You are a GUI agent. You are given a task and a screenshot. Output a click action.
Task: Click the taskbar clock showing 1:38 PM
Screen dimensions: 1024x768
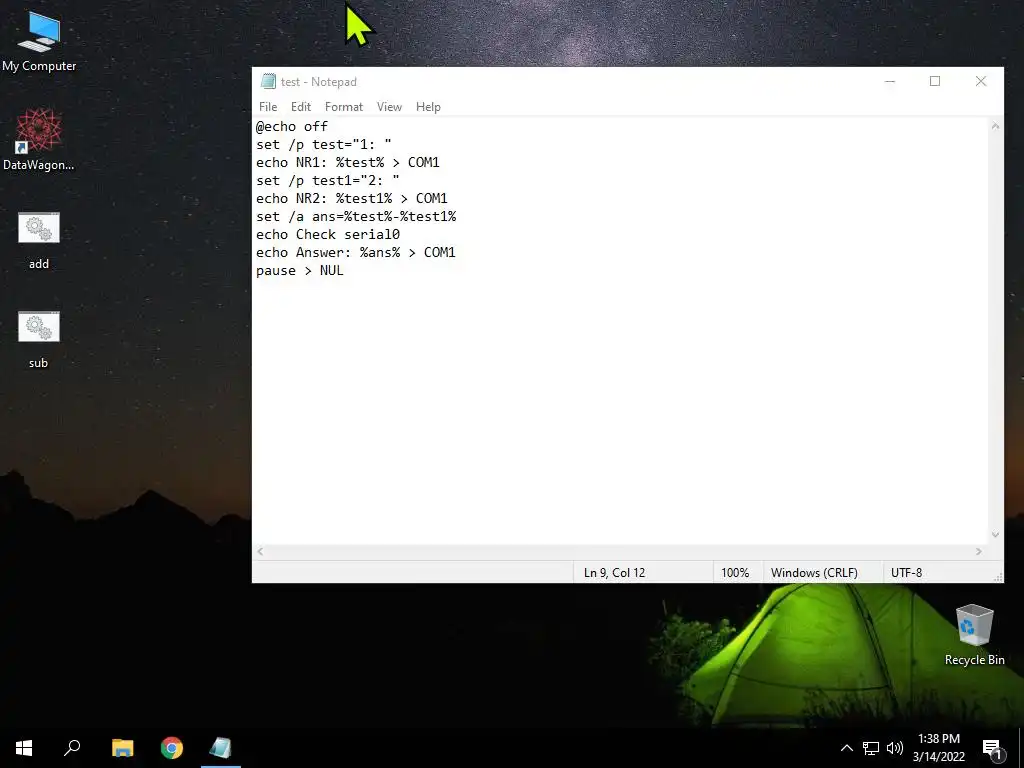pos(938,748)
